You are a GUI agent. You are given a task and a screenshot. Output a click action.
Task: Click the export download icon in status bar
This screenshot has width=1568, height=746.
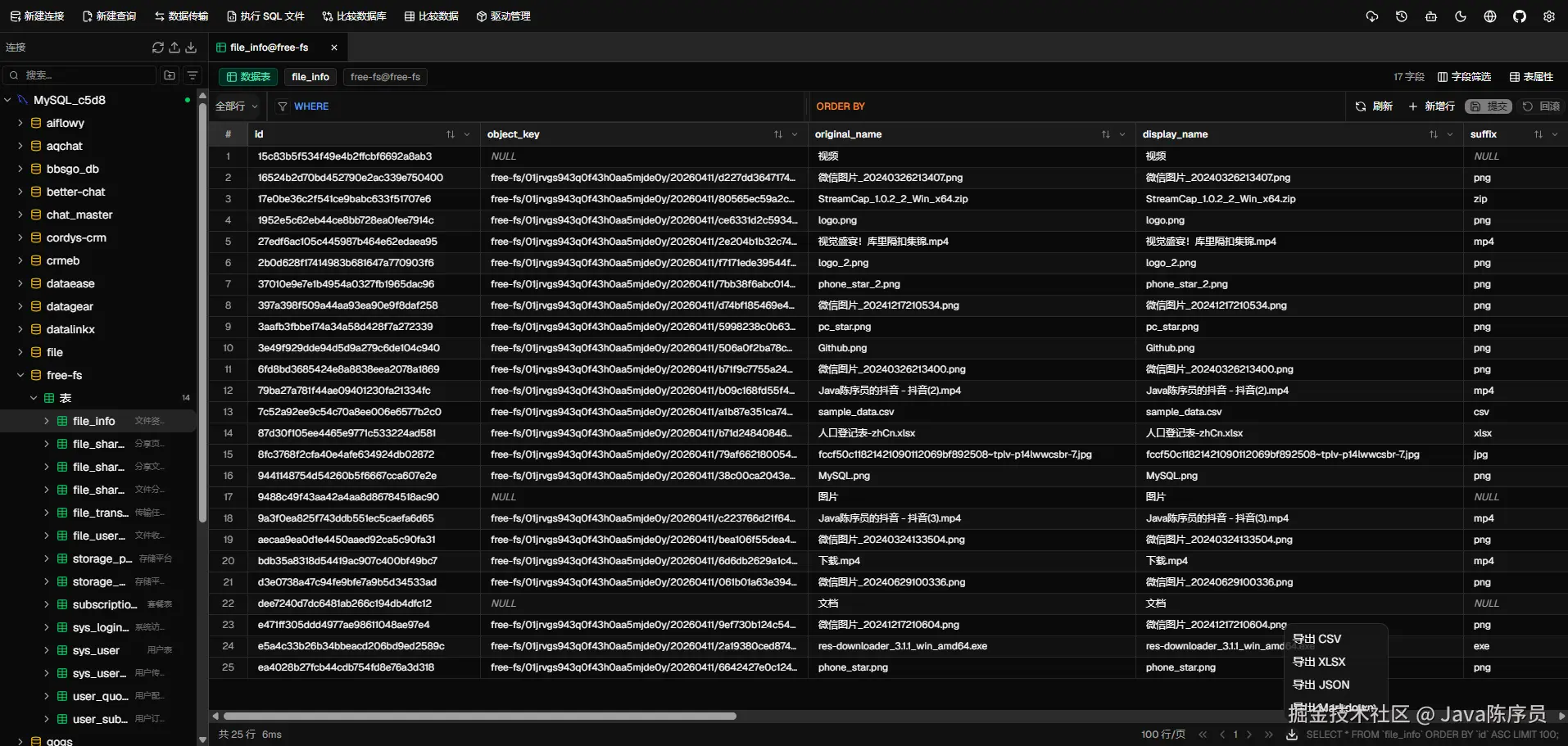pyautogui.click(x=1292, y=735)
